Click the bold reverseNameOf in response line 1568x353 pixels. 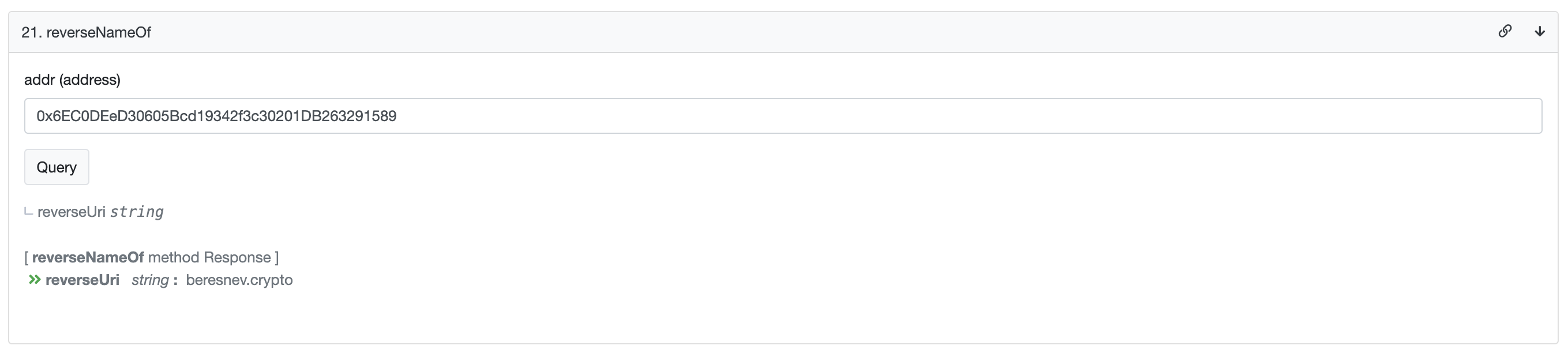[88, 257]
